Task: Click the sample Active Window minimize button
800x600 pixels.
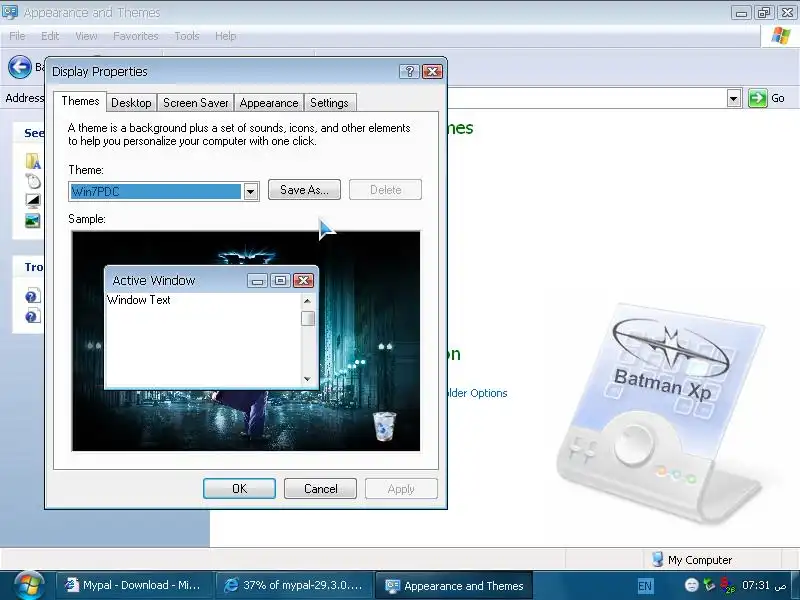Action: click(x=257, y=280)
